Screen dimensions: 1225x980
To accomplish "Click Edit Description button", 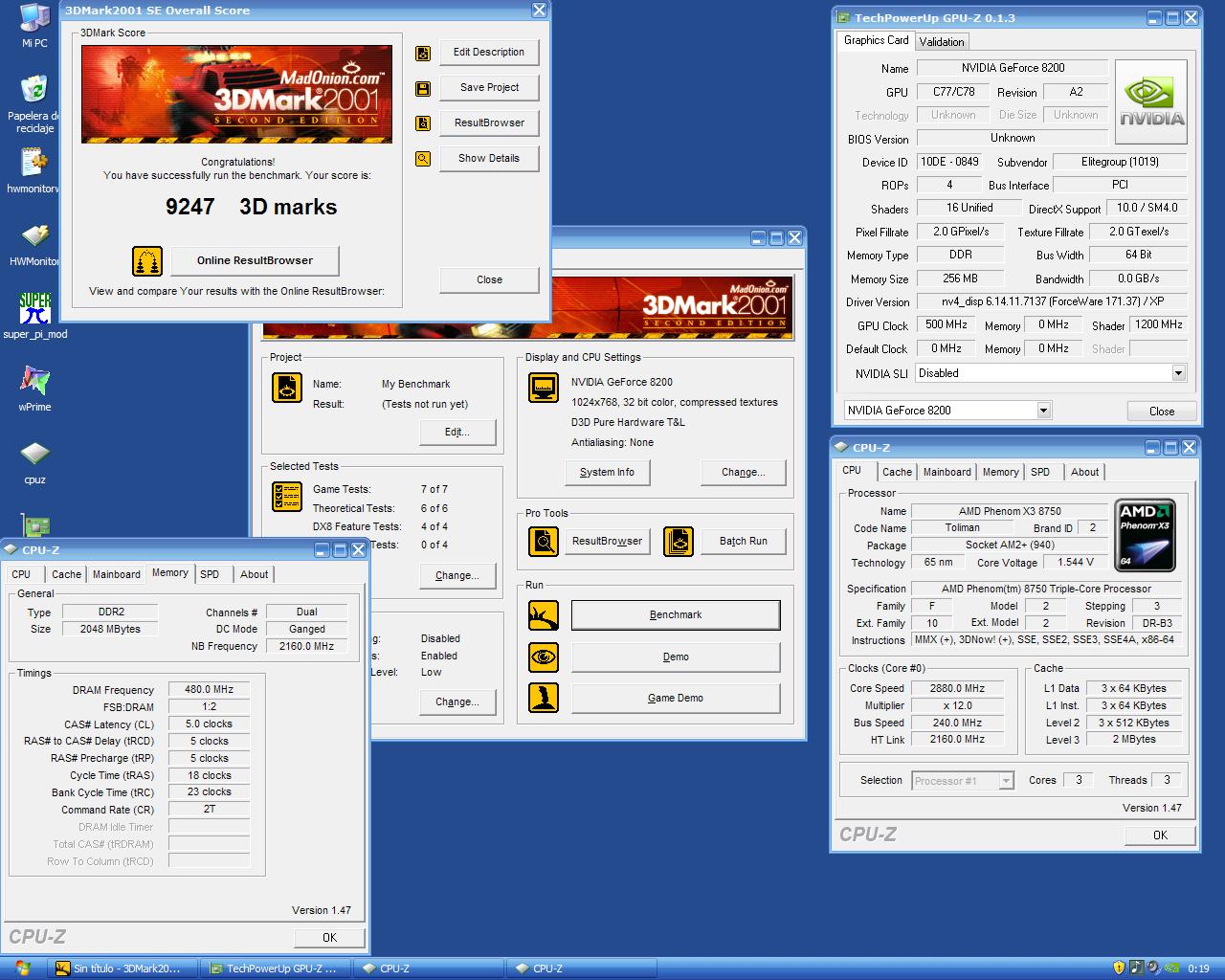I will coord(489,53).
